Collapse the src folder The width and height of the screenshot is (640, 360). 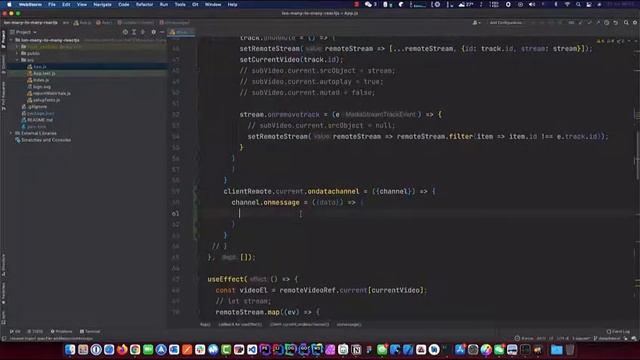[x=17, y=60]
